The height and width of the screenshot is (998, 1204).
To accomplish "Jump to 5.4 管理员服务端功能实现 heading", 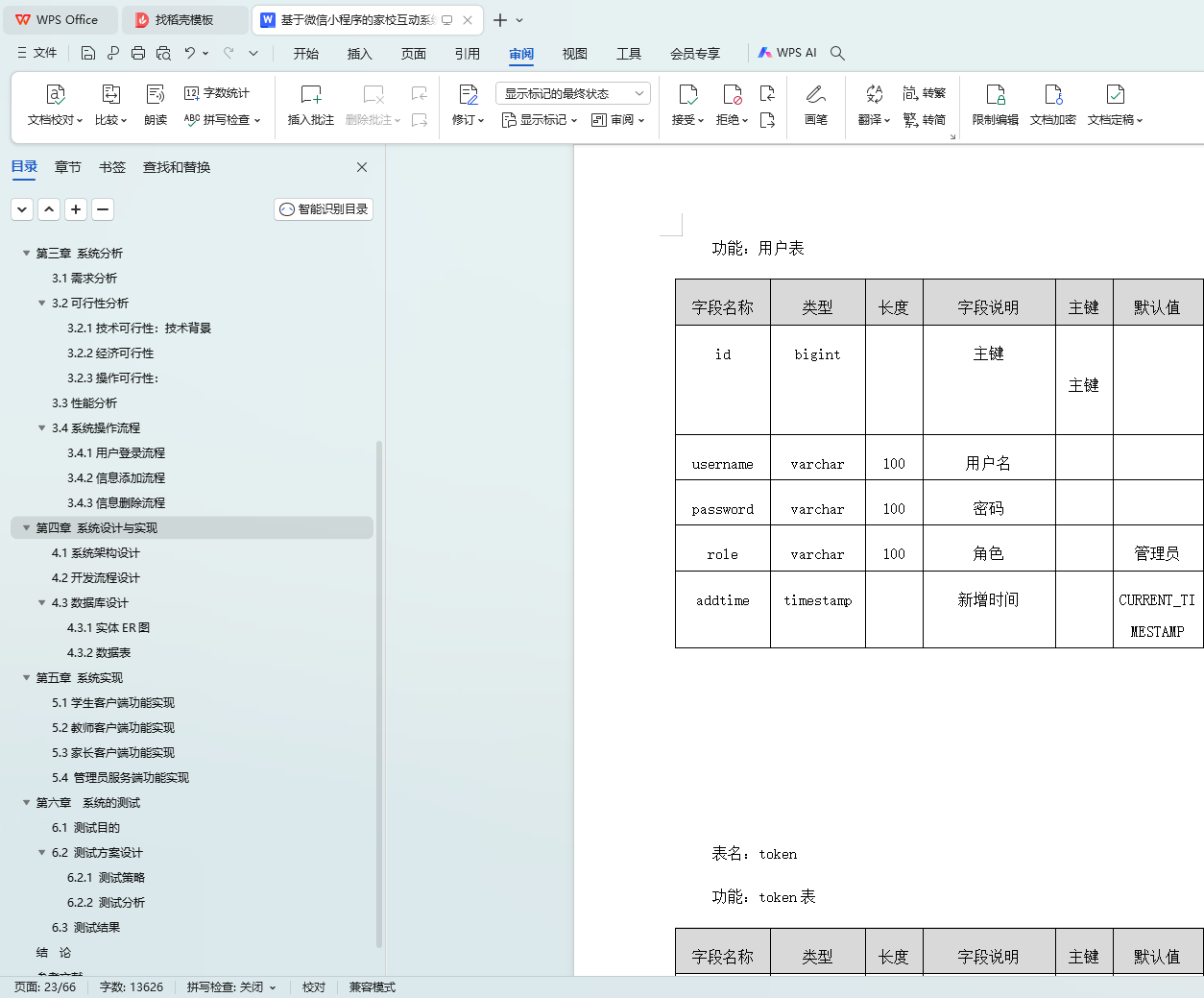I will (x=121, y=778).
